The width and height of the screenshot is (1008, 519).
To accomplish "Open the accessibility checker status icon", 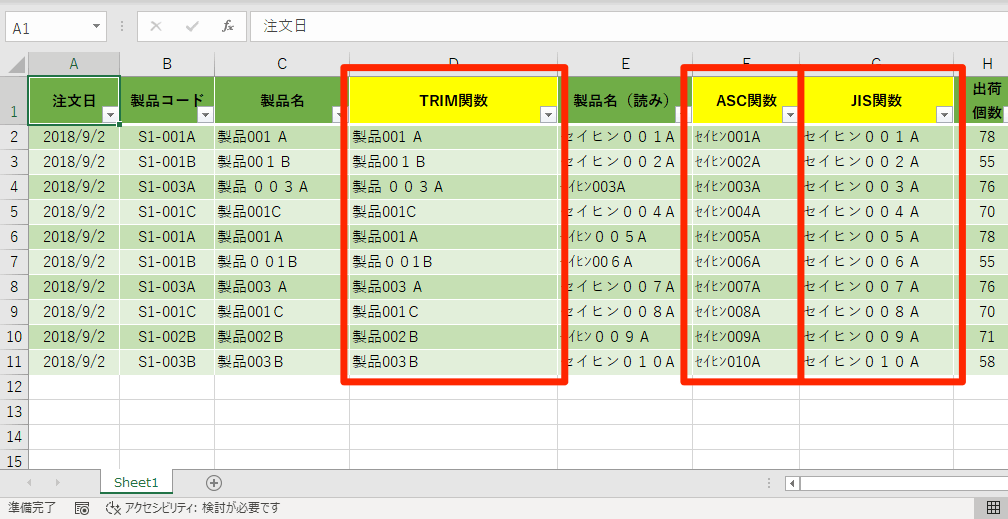I will point(113,508).
